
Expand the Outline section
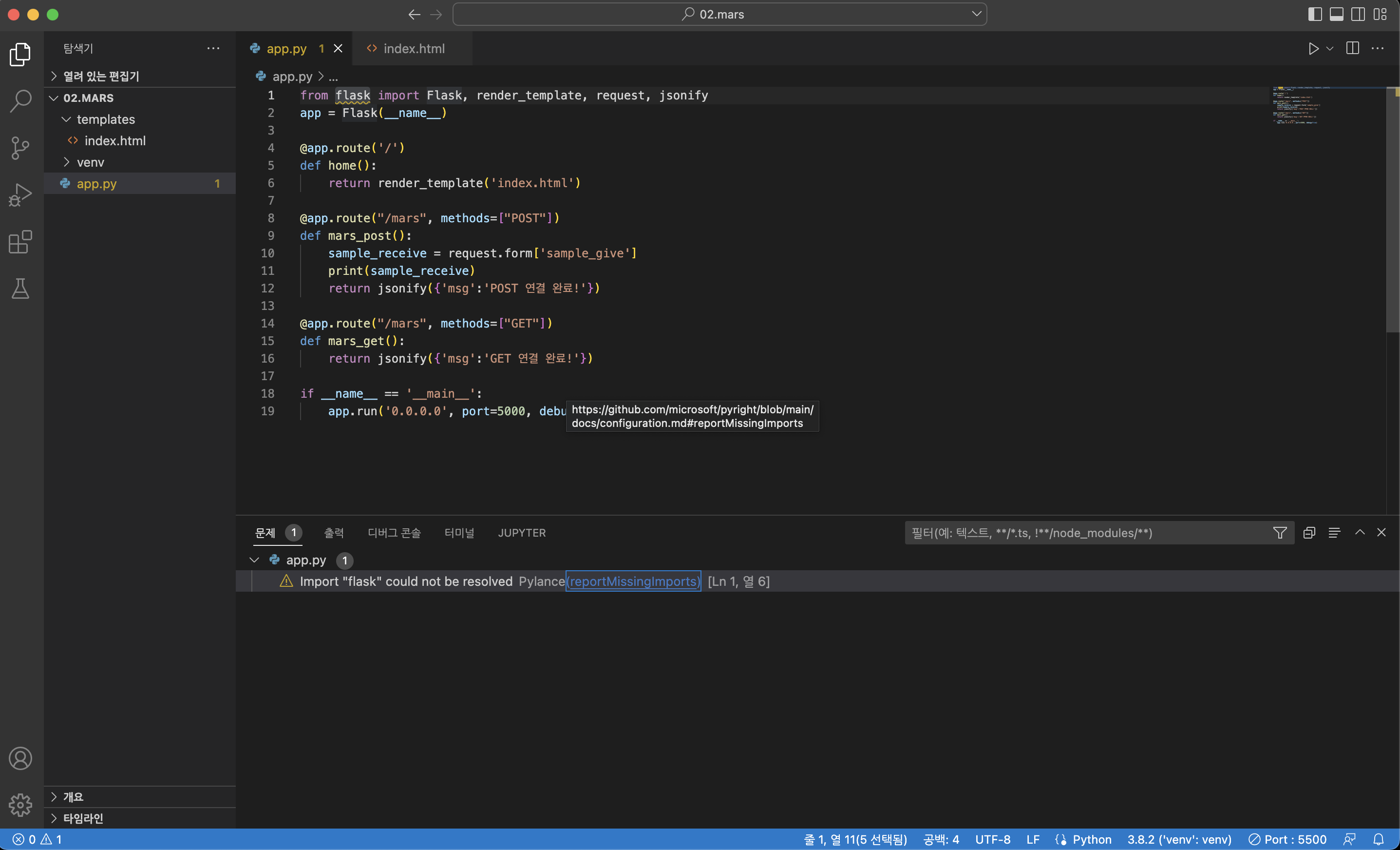click(140, 796)
